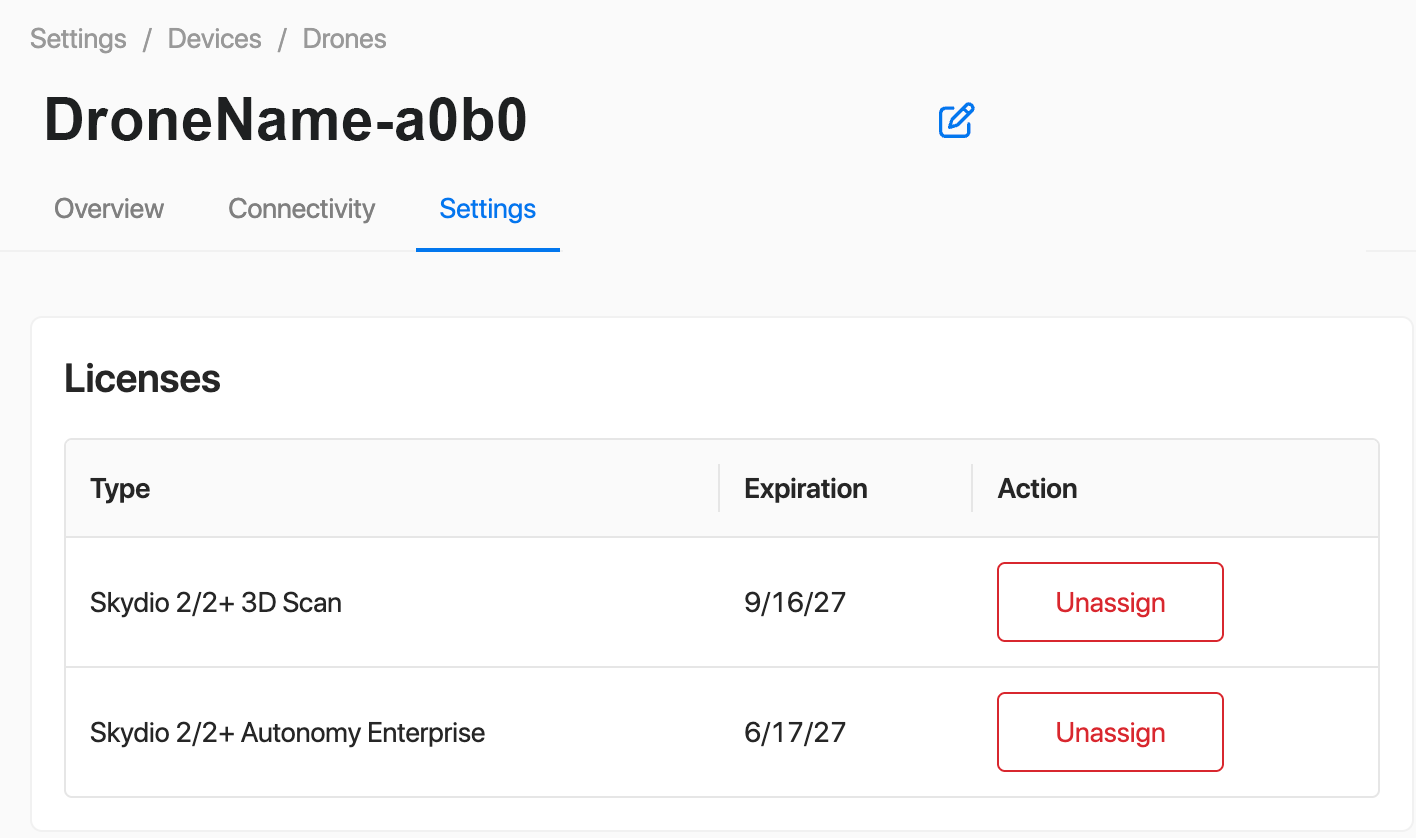This screenshot has width=1416, height=838.
Task: Click the DroneName-a0b0 page title
Action: pyautogui.click(x=286, y=122)
